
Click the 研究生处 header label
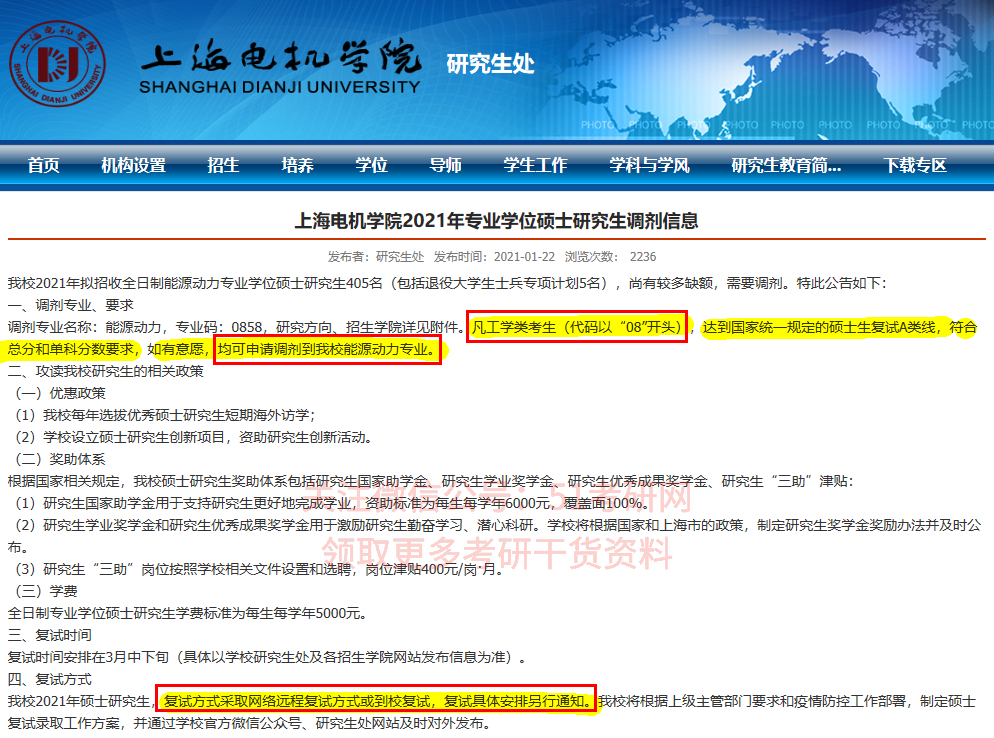(x=492, y=63)
